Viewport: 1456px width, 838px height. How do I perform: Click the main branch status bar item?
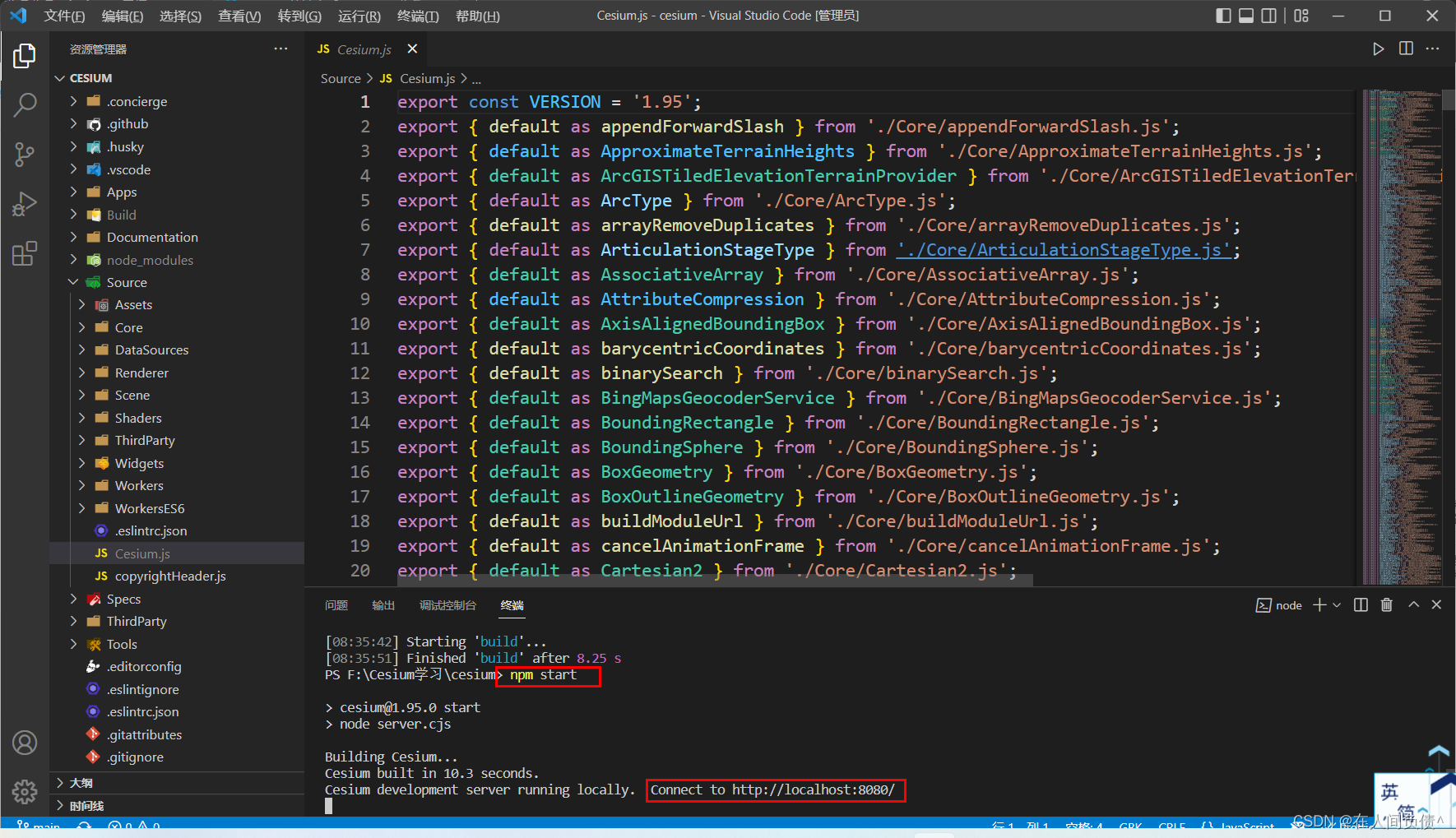(39, 826)
